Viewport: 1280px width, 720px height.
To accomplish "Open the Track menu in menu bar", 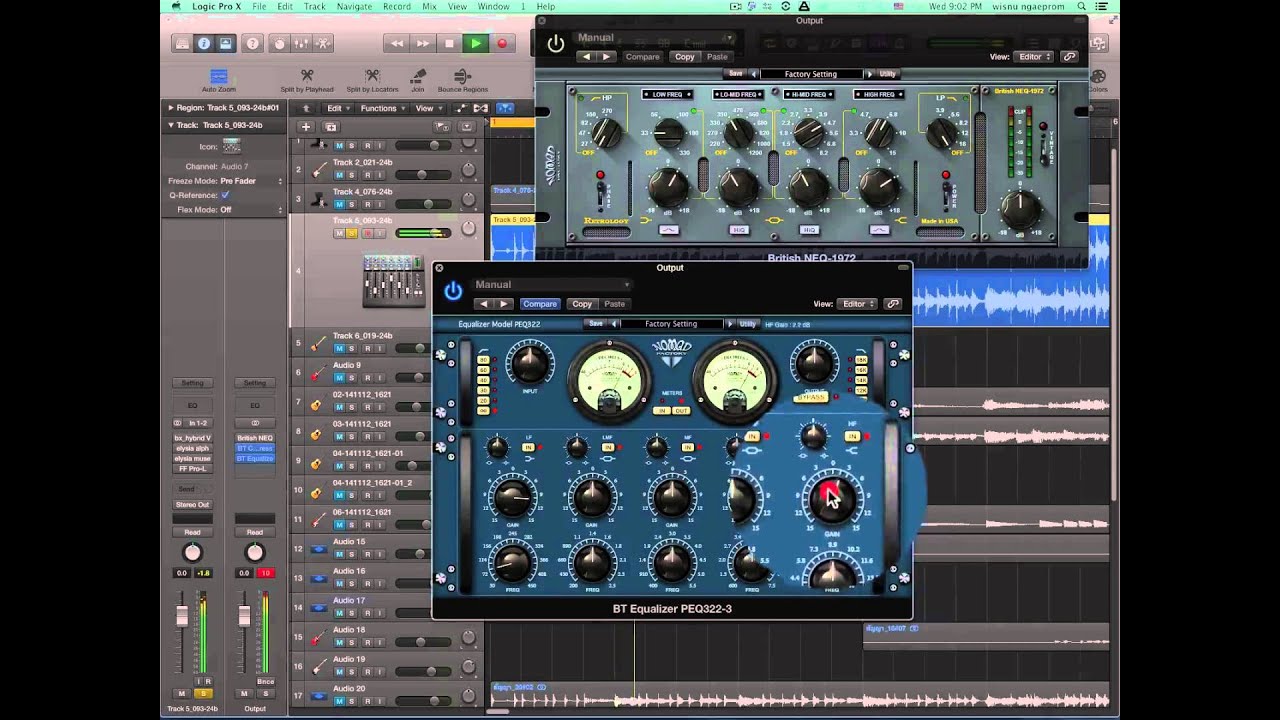I will (314, 7).
